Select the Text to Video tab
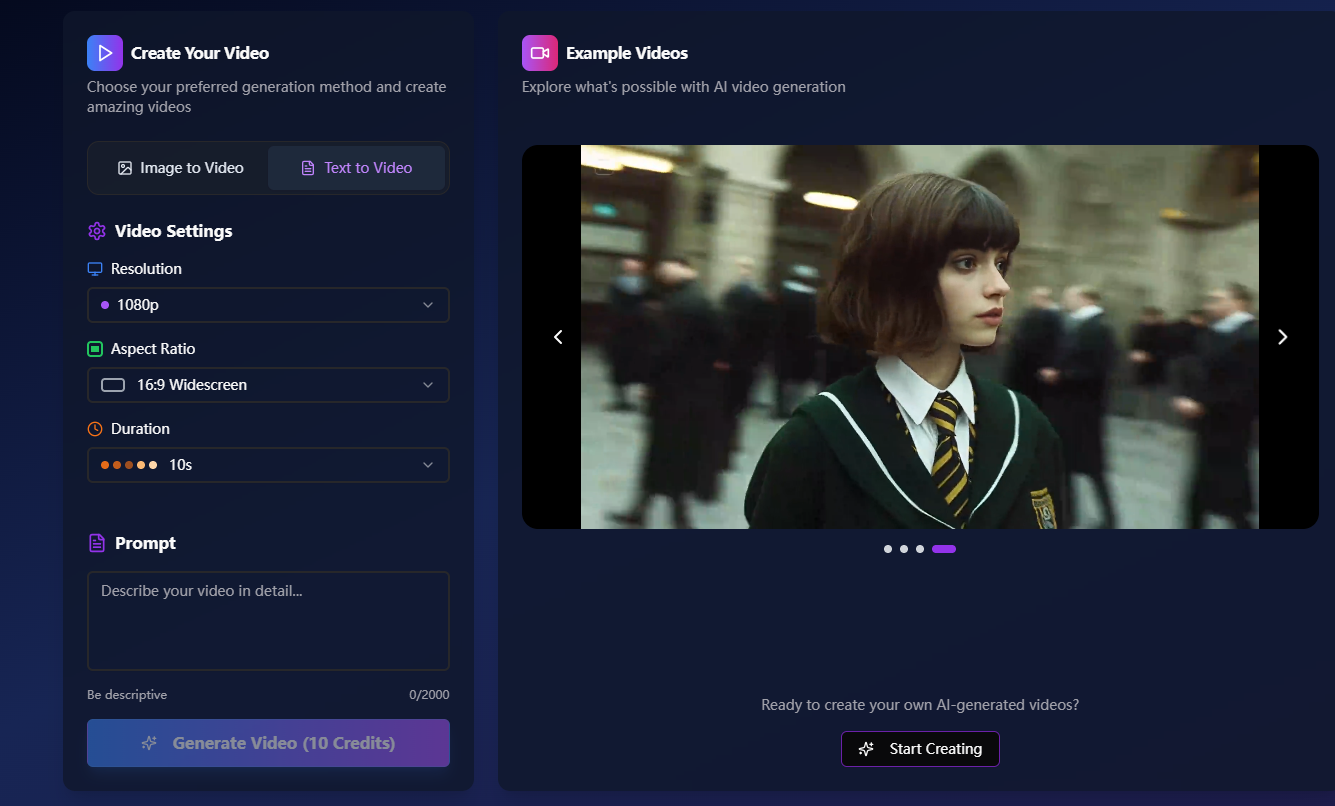The height and width of the screenshot is (806, 1335). click(357, 167)
